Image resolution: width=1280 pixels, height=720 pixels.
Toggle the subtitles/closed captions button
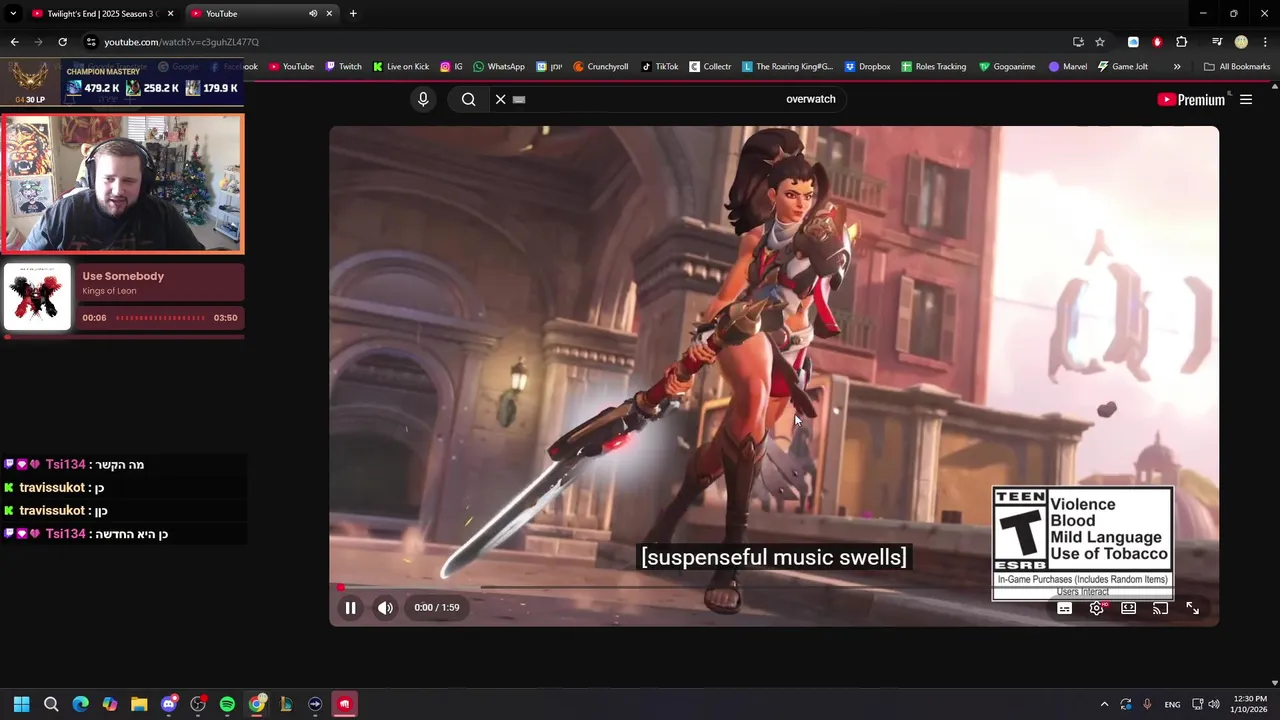click(x=1065, y=608)
